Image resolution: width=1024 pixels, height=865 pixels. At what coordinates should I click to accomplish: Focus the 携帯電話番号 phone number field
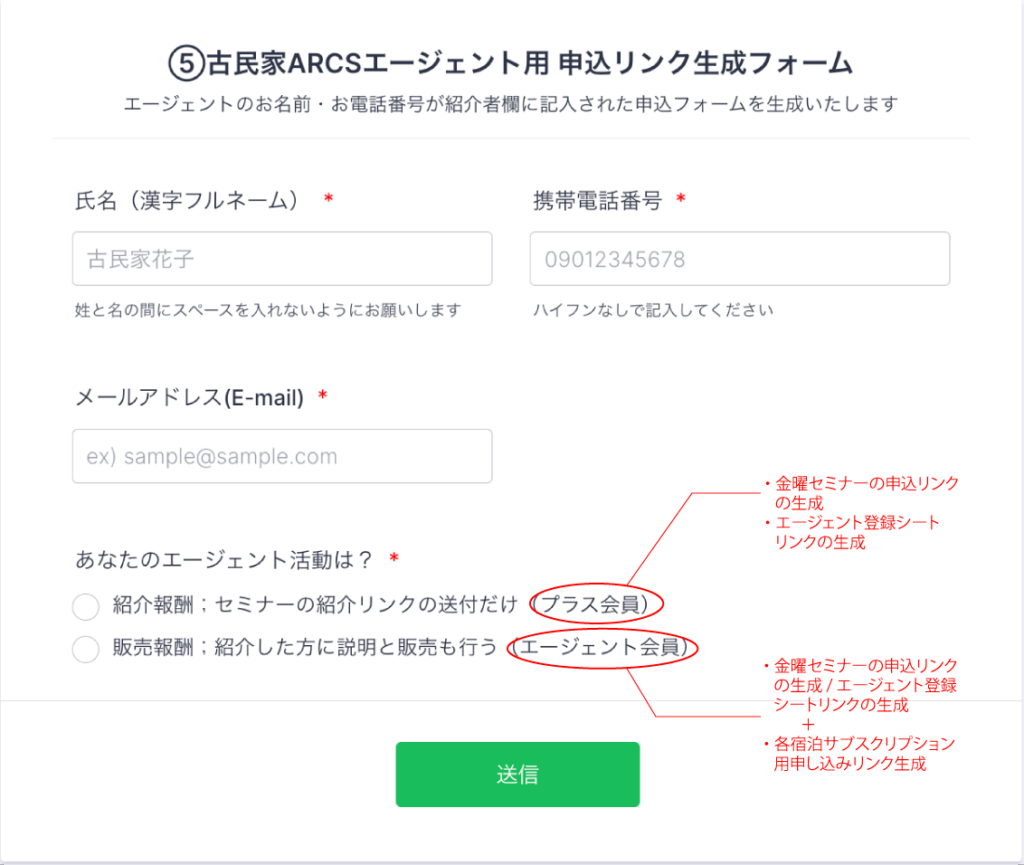[x=739, y=259]
